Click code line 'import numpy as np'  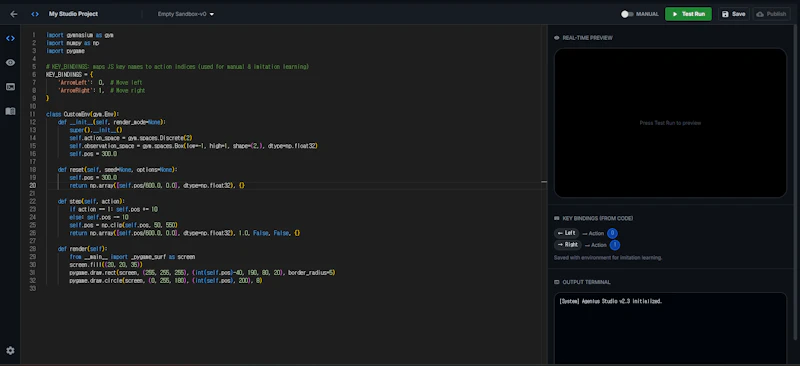click(72, 43)
